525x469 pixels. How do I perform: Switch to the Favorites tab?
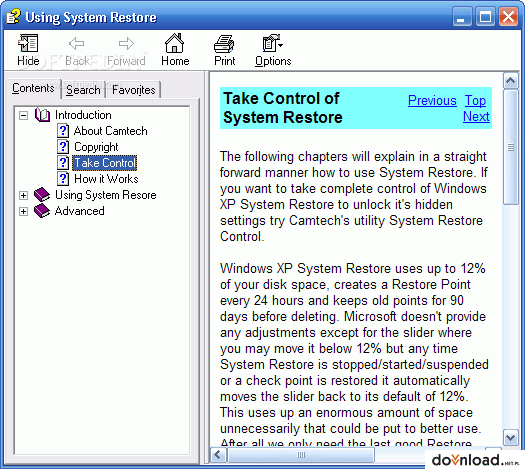click(134, 90)
